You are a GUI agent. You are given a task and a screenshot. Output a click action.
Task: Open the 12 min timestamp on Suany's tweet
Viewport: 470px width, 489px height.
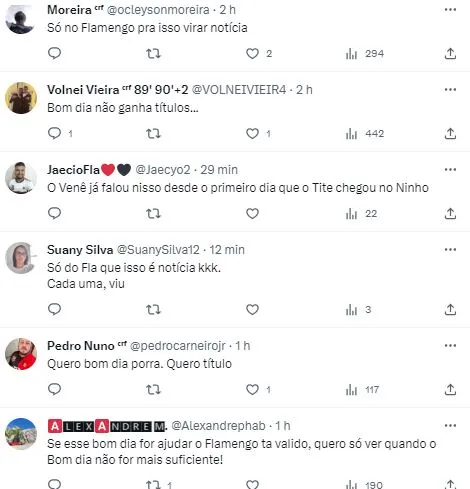tap(227, 250)
